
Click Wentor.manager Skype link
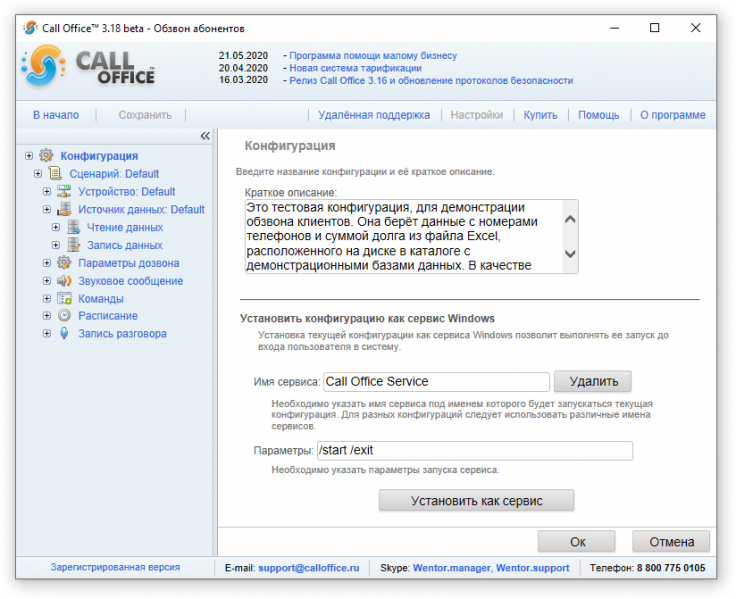pos(452,568)
